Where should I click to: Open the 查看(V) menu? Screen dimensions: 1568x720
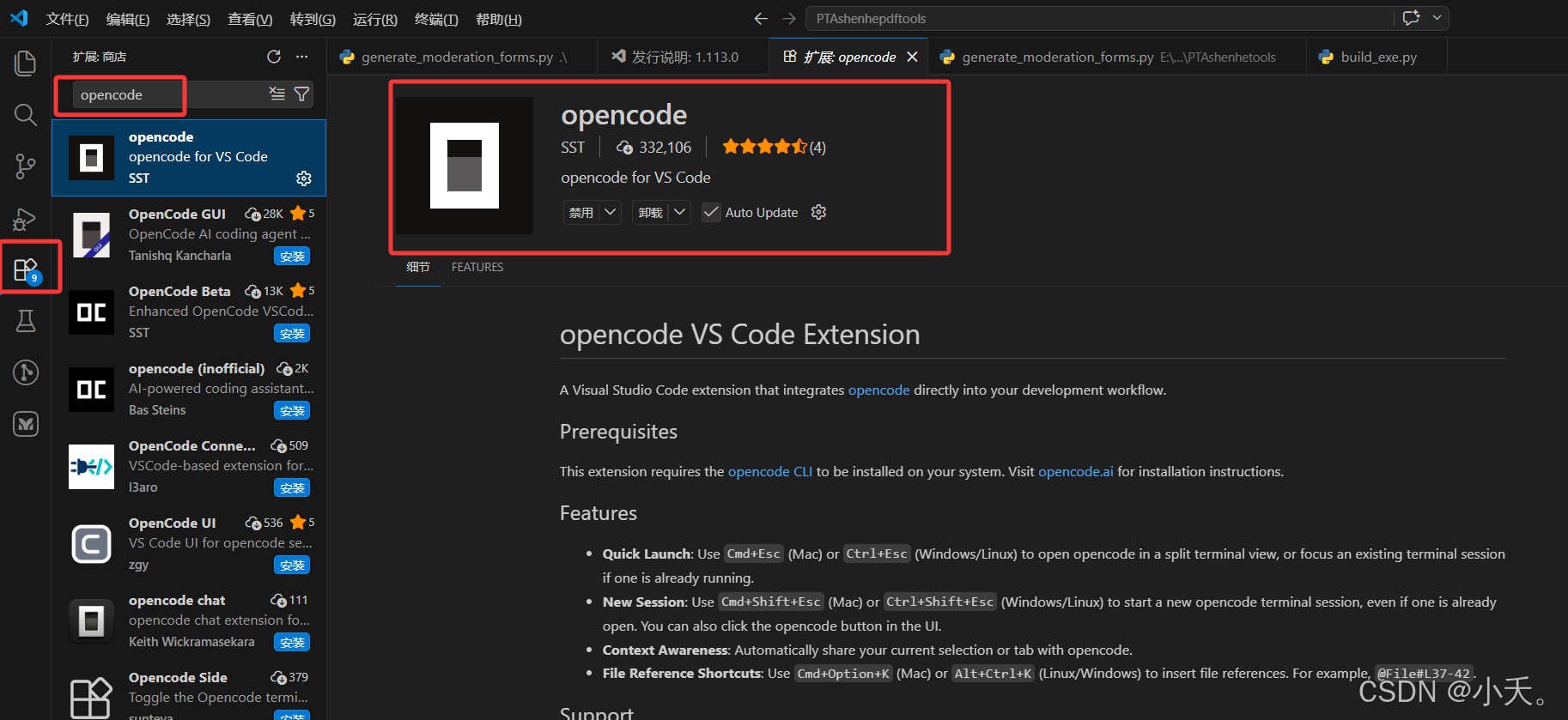pyautogui.click(x=250, y=19)
